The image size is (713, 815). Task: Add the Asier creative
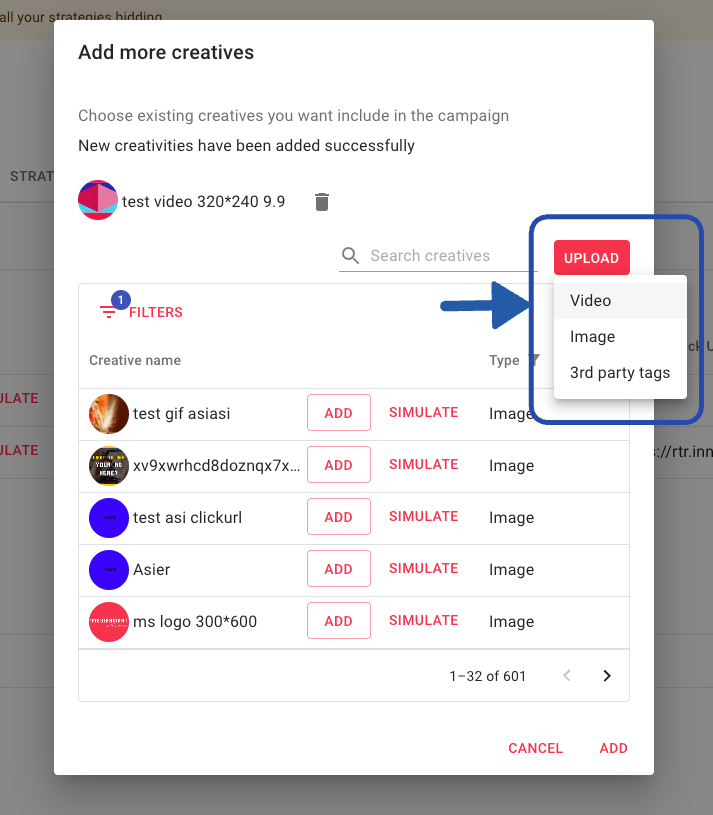point(338,569)
